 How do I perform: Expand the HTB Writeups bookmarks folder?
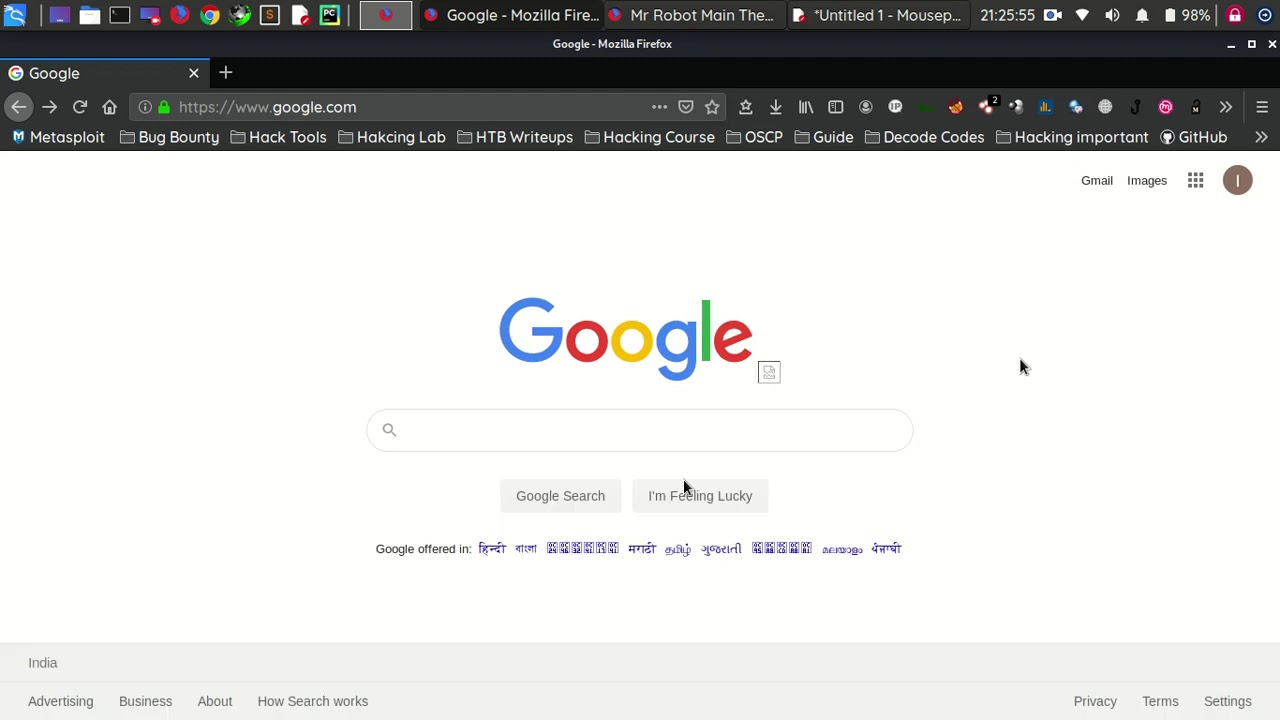515,137
